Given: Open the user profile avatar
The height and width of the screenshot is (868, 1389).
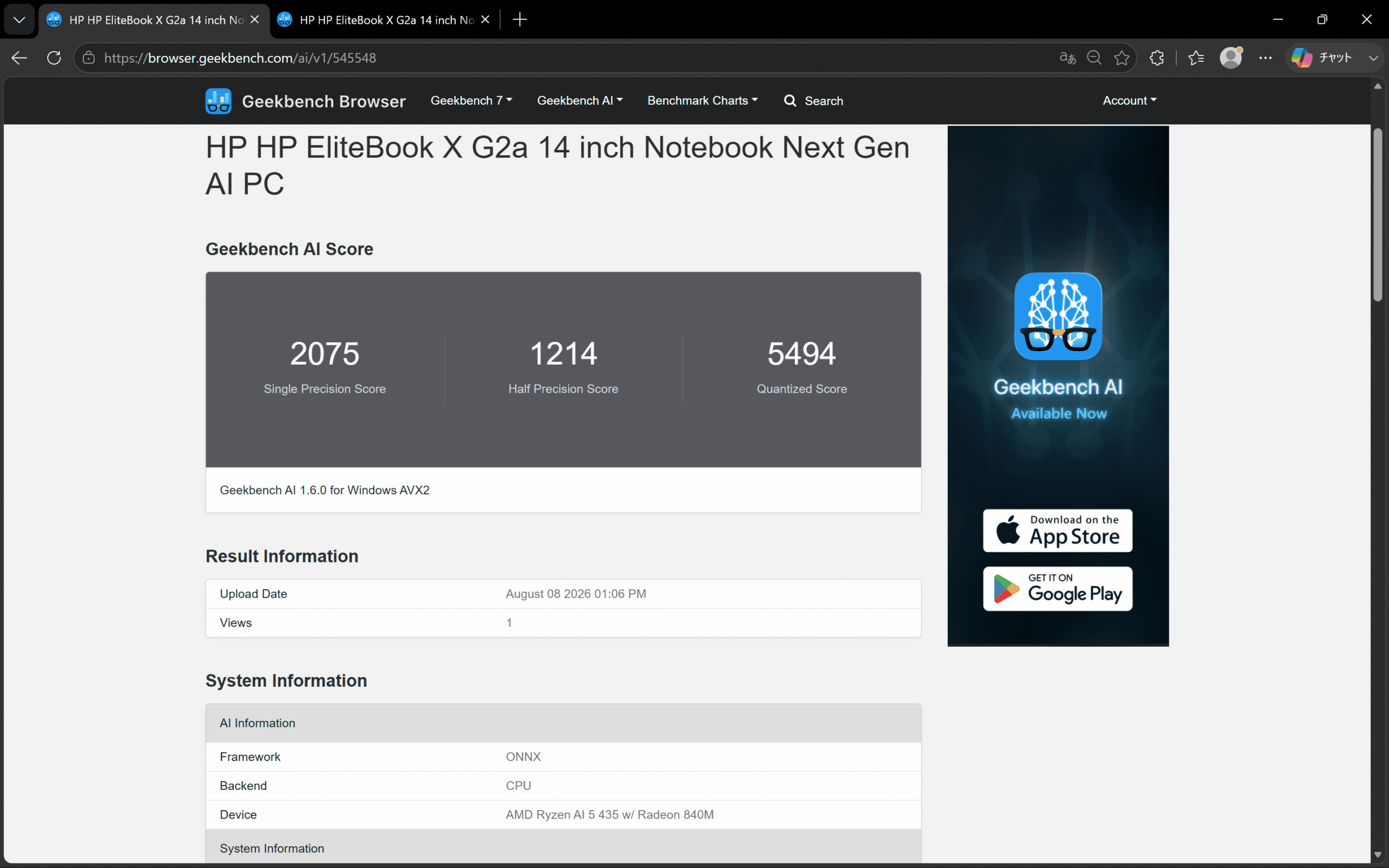Looking at the screenshot, I should pyautogui.click(x=1231, y=58).
